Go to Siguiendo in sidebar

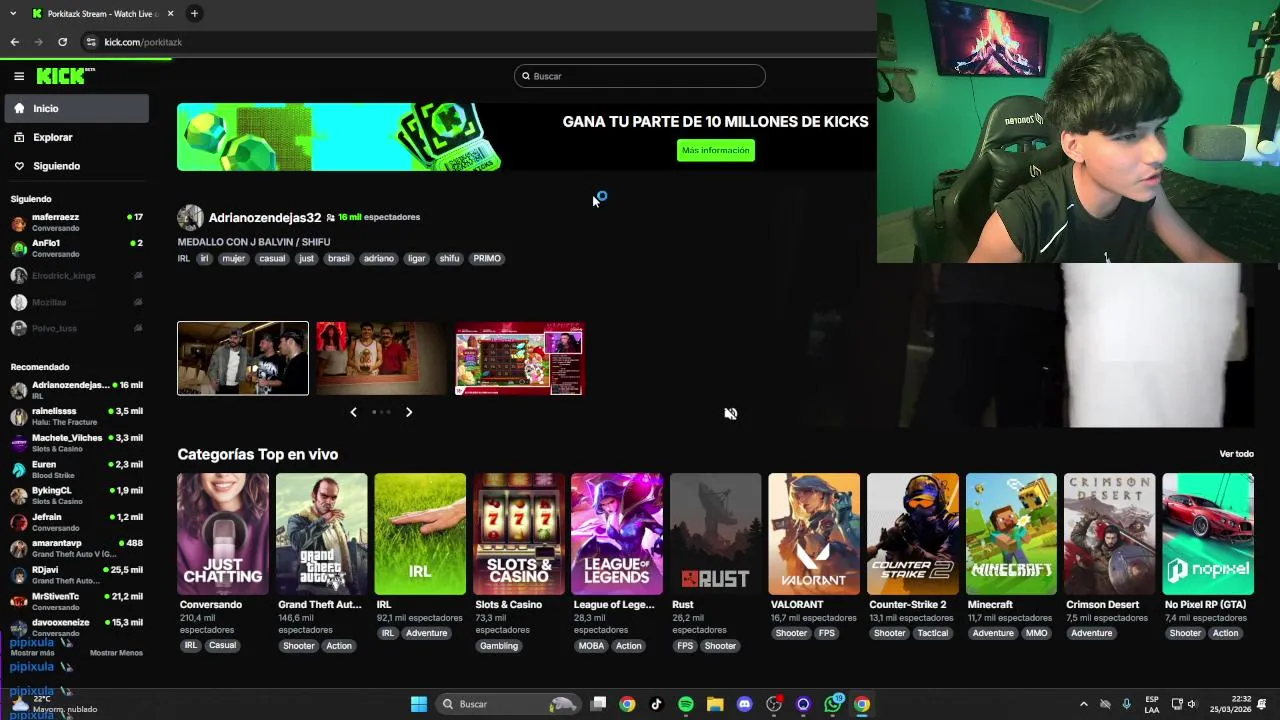(x=76, y=166)
